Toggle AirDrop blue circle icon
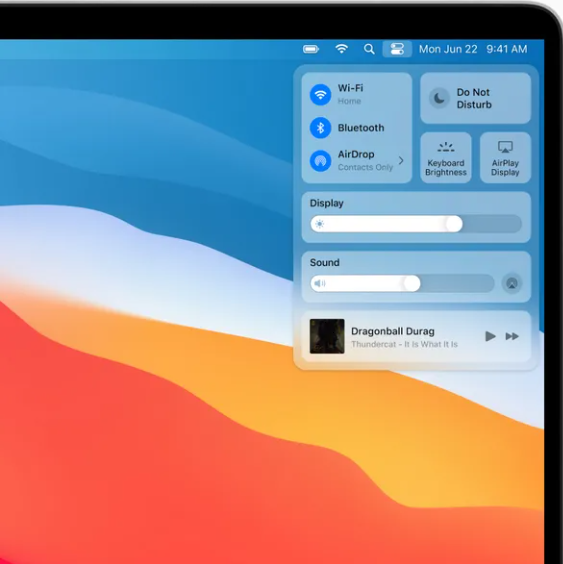The width and height of the screenshot is (563, 564). click(x=320, y=161)
